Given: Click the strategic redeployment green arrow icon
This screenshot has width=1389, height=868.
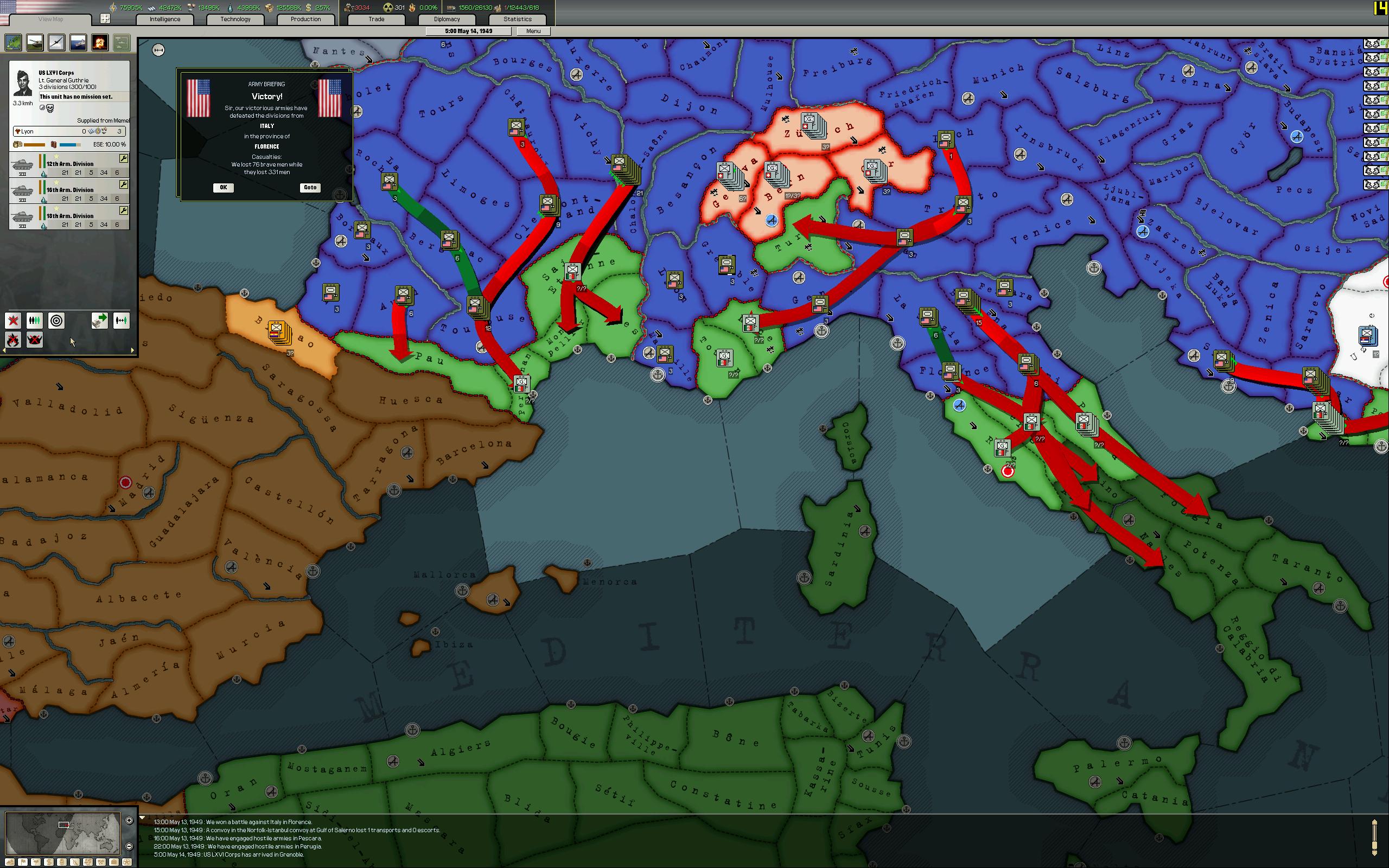Looking at the screenshot, I should pyautogui.click(x=100, y=321).
